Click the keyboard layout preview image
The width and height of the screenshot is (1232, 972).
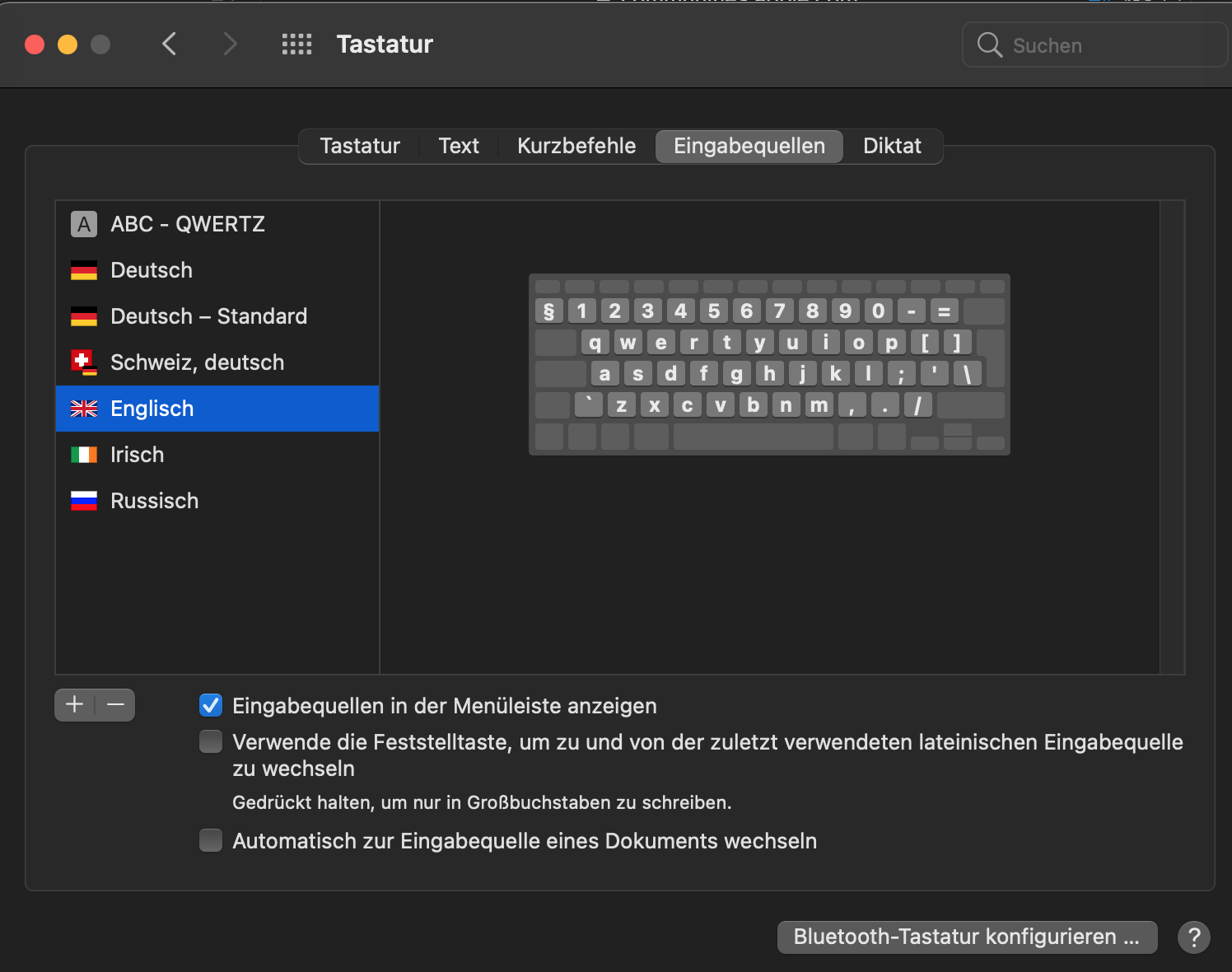[768, 364]
